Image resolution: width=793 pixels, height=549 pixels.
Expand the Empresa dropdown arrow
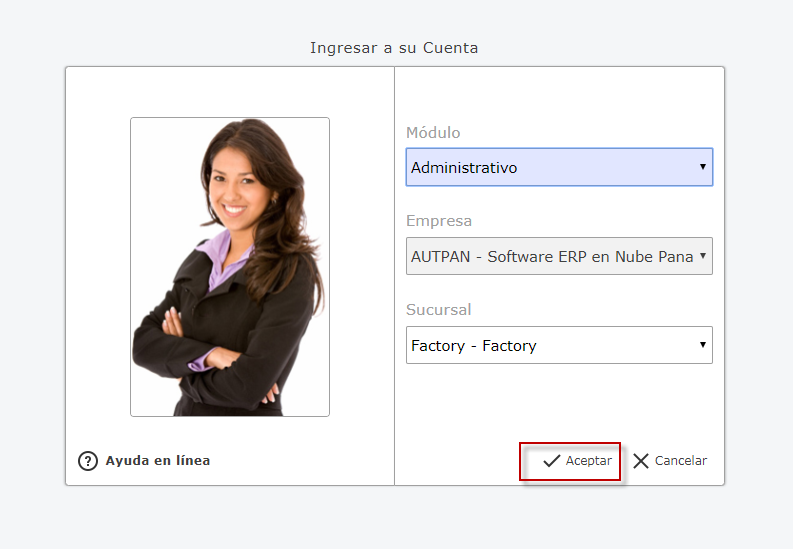tap(703, 256)
